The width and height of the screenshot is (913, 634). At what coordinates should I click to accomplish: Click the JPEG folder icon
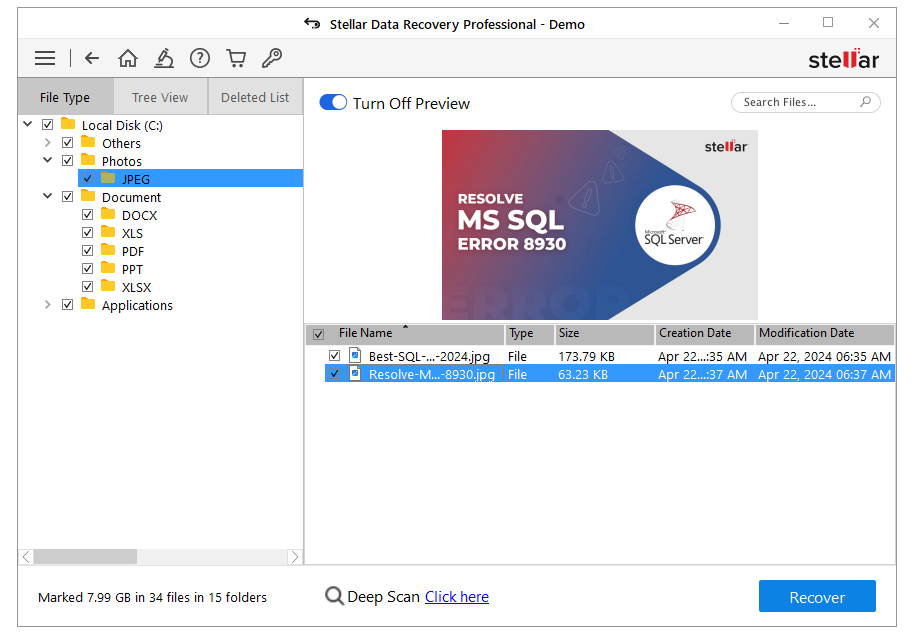click(108, 178)
